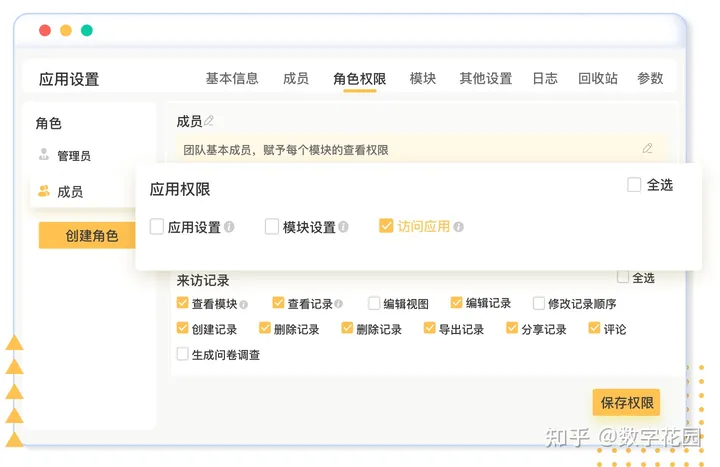Check the 编辑视图 checkbox

pos(374,303)
